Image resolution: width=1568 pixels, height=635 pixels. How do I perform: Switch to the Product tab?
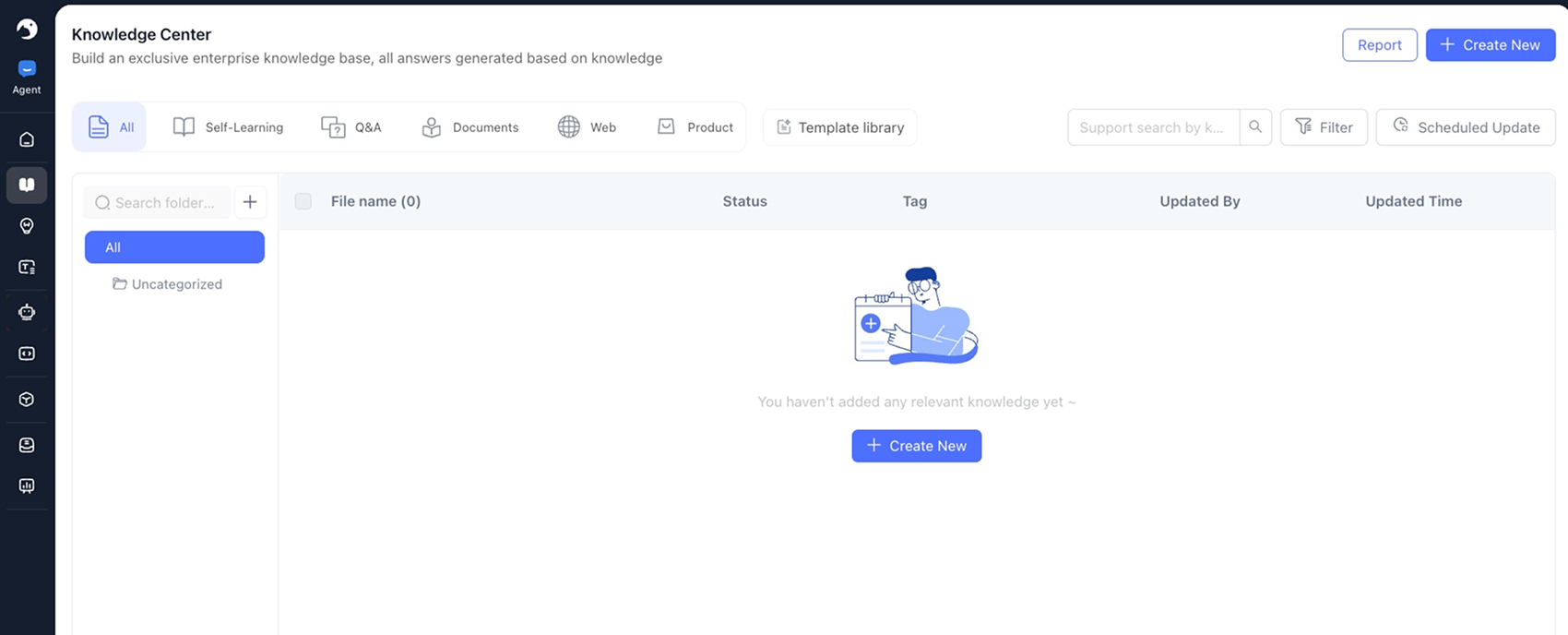point(695,127)
